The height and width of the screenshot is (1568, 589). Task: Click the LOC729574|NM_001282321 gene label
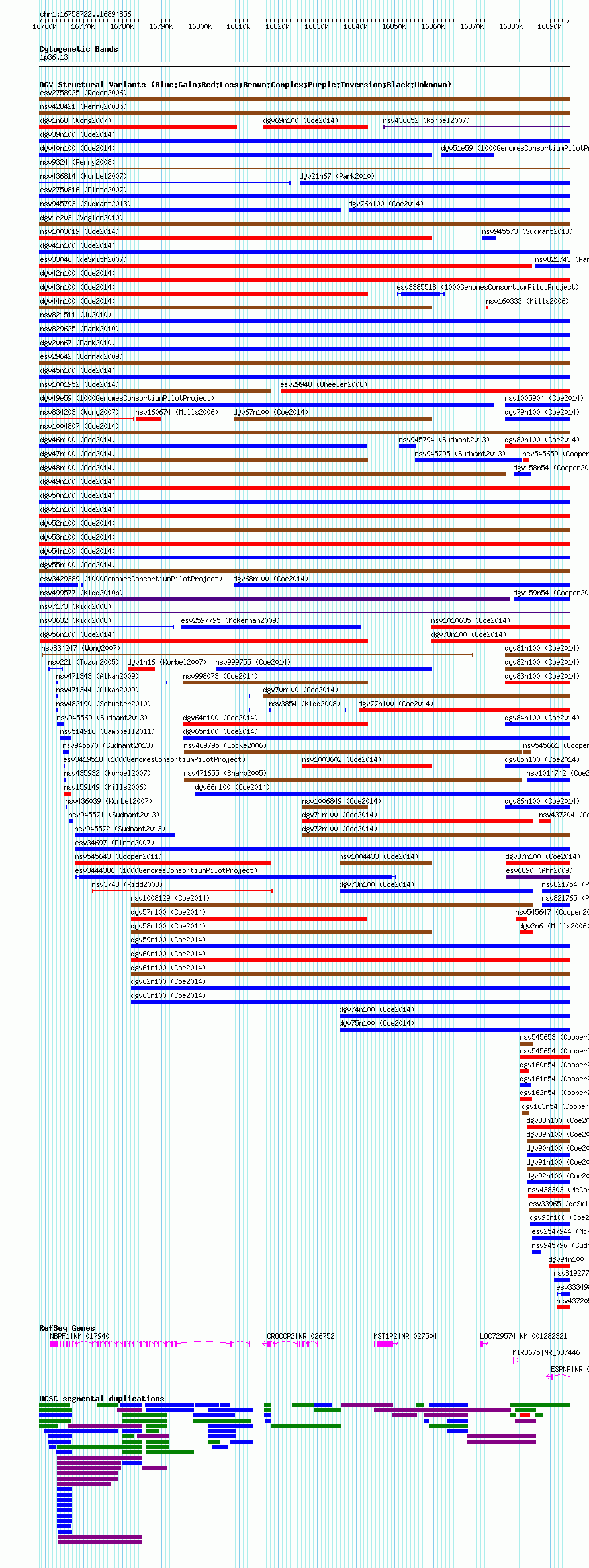(523, 1336)
